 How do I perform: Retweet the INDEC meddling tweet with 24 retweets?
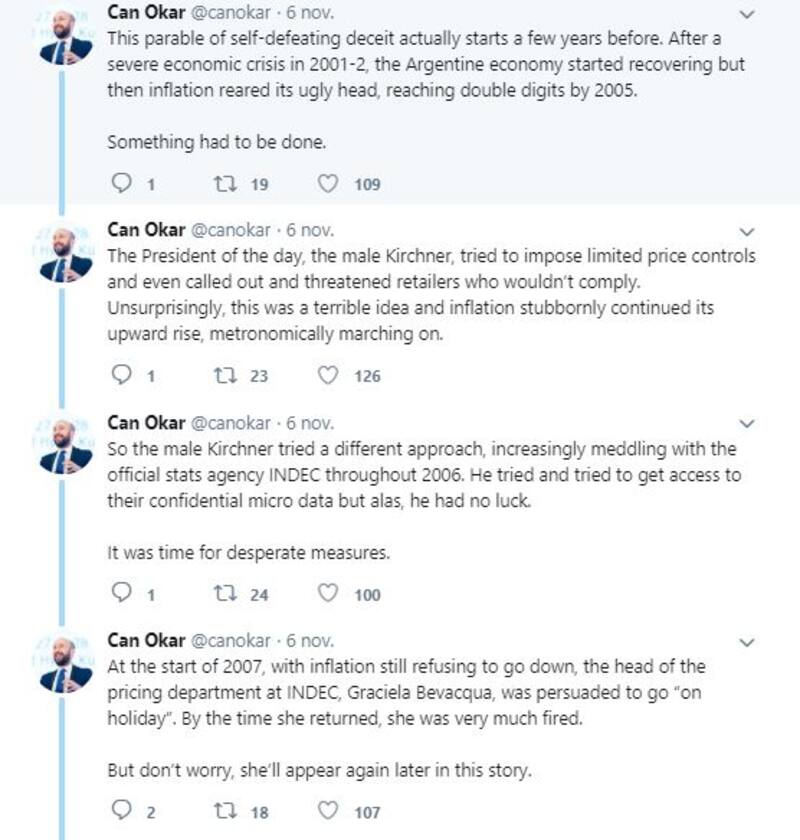click(x=225, y=594)
